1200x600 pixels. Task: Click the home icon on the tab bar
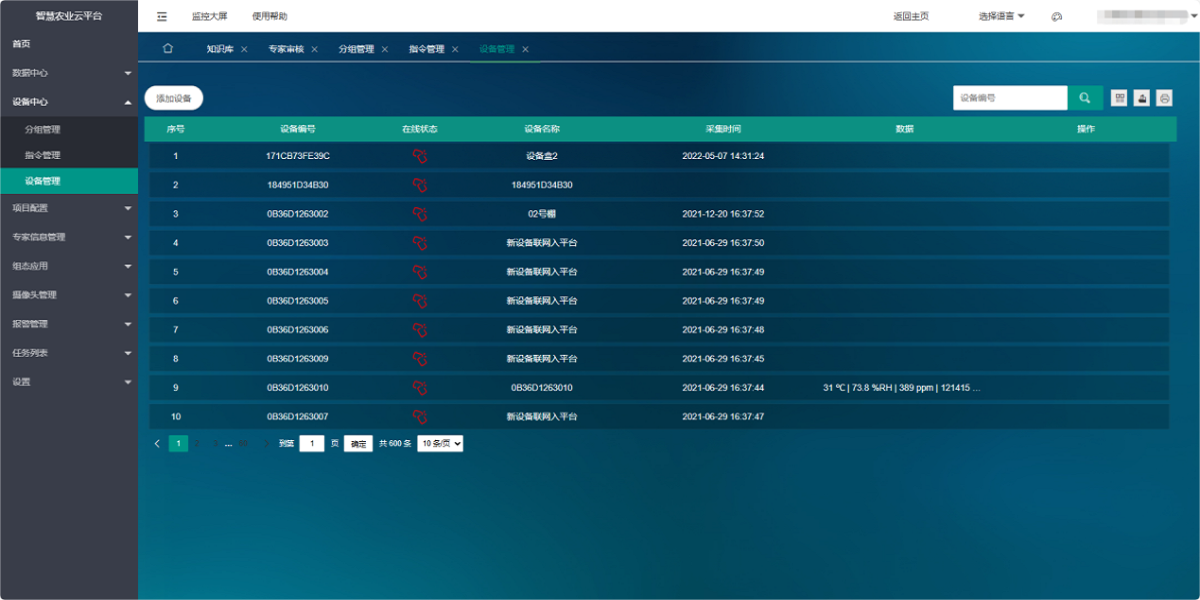tap(166, 48)
